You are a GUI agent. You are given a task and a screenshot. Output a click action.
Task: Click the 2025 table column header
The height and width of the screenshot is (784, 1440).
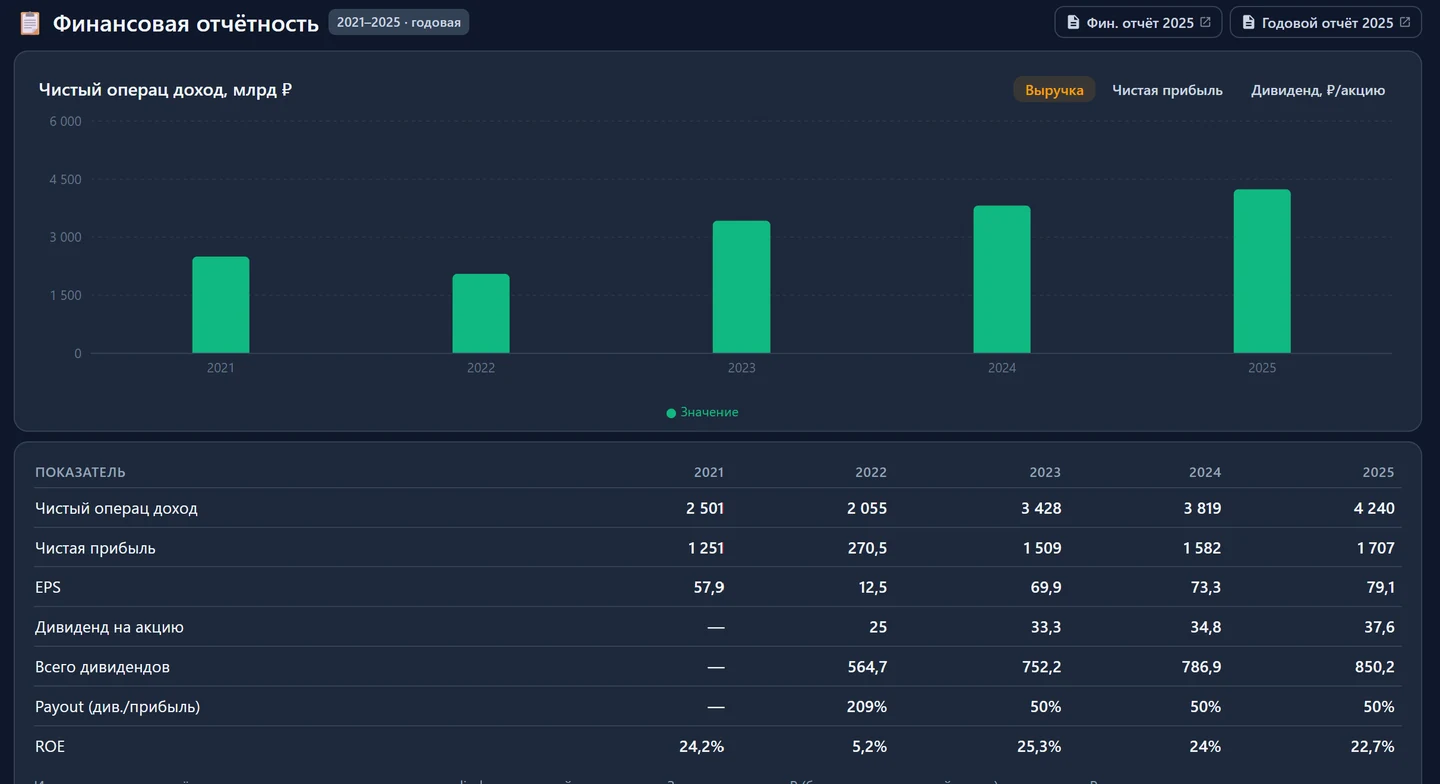[x=1378, y=472]
